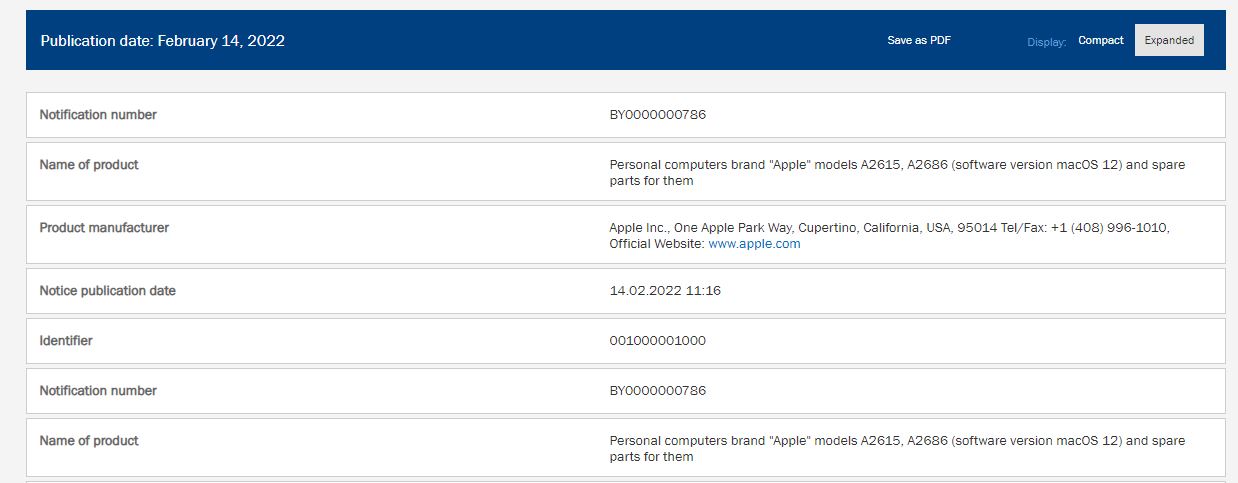The width and height of the screenshot is (1238, 483).
Task: Click the first Name of product label
Action: 89,165
